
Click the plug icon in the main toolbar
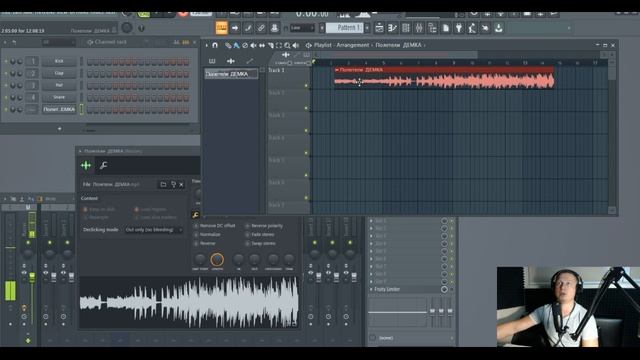click(x=459, y=28)
